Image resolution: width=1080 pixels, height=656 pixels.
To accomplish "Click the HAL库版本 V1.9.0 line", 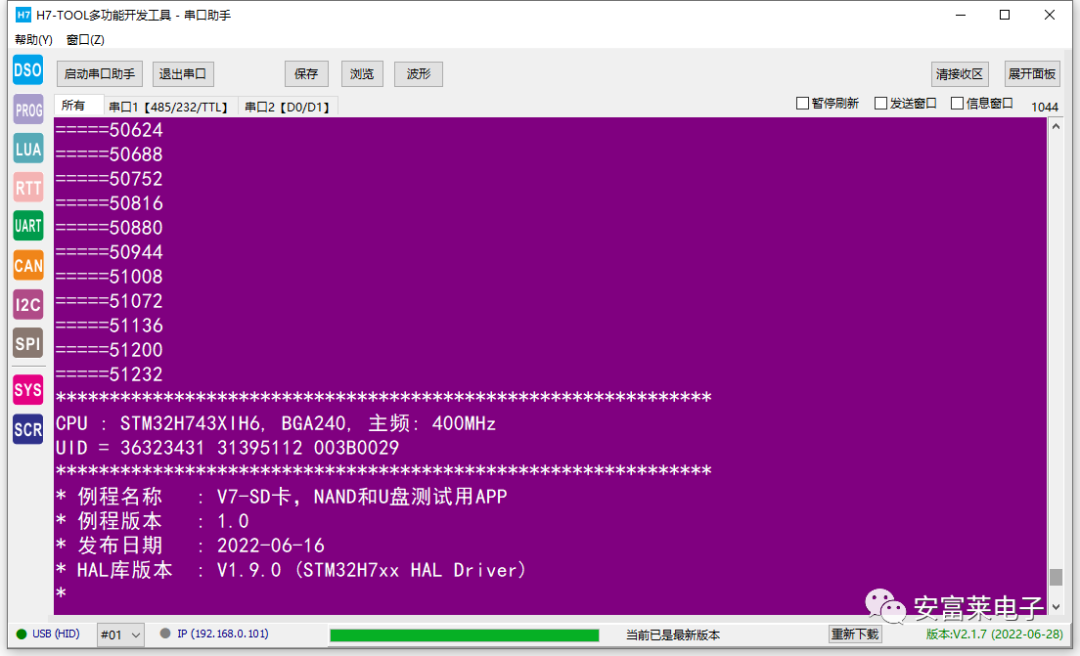I will [x=291, y=570].
